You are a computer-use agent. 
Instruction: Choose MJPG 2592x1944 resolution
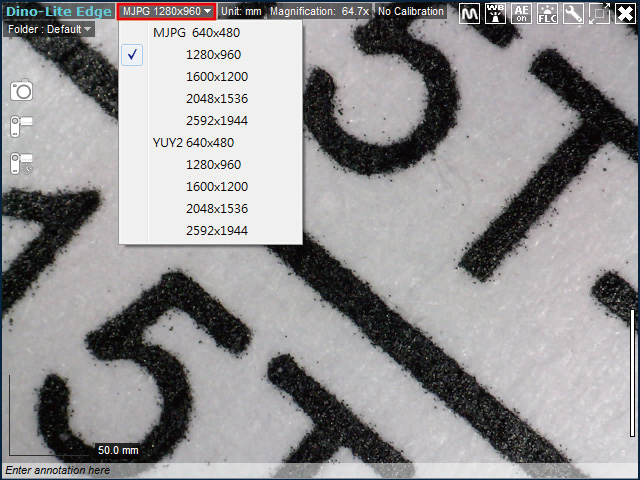pyautogui.click(x=216, y=121)
